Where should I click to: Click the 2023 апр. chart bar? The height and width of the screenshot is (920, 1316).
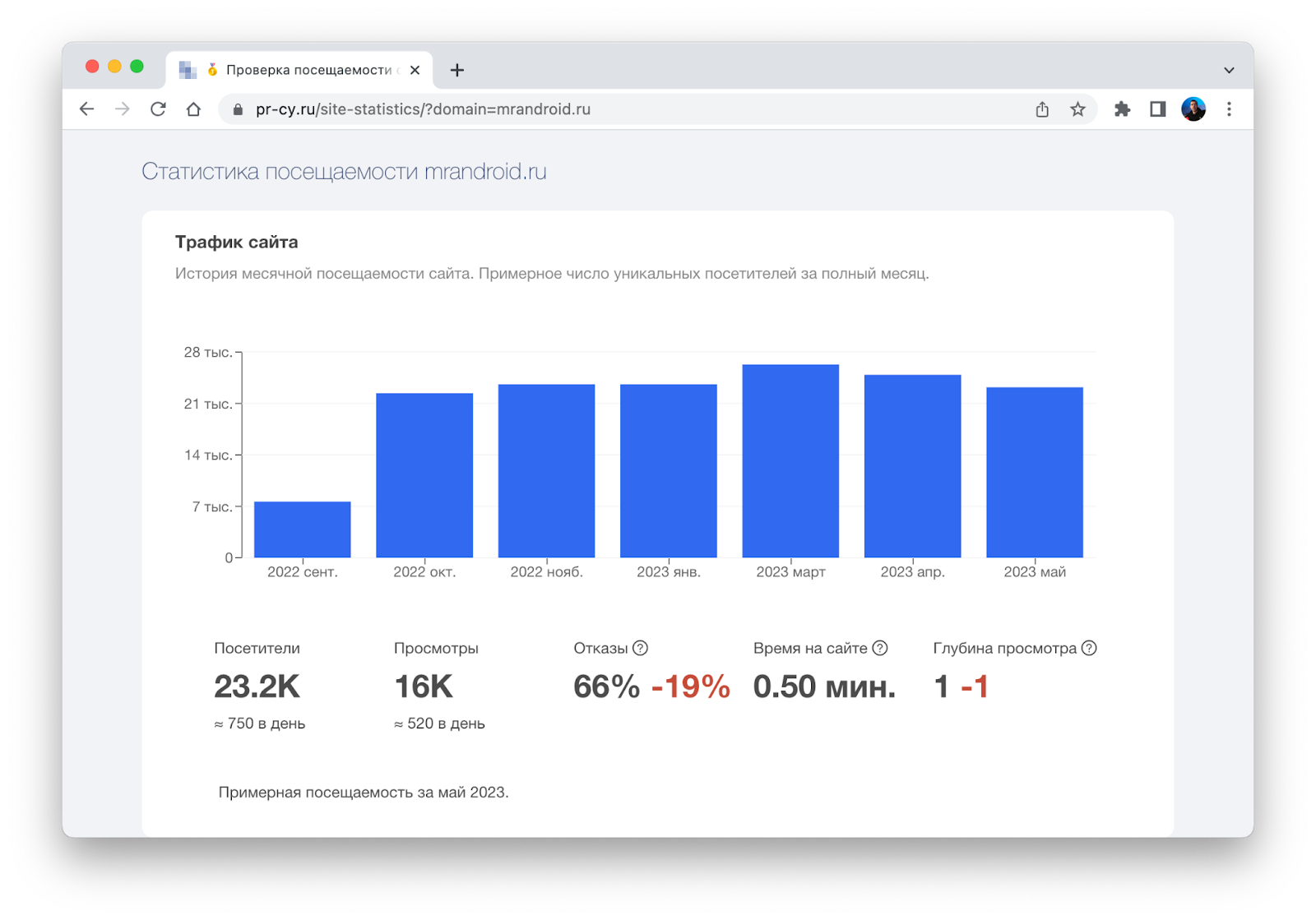913,466
